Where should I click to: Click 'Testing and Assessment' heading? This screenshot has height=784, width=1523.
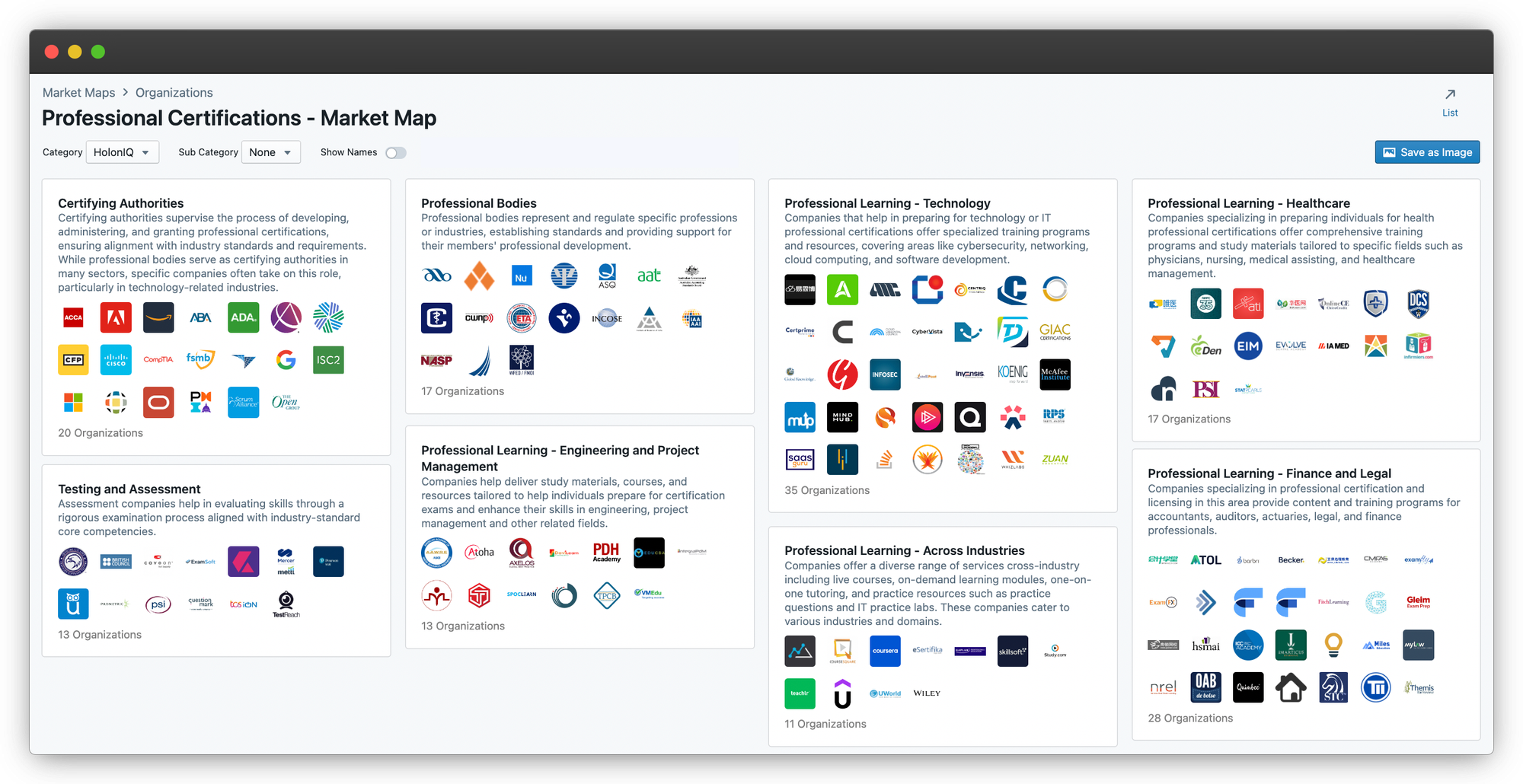point(129,489)
